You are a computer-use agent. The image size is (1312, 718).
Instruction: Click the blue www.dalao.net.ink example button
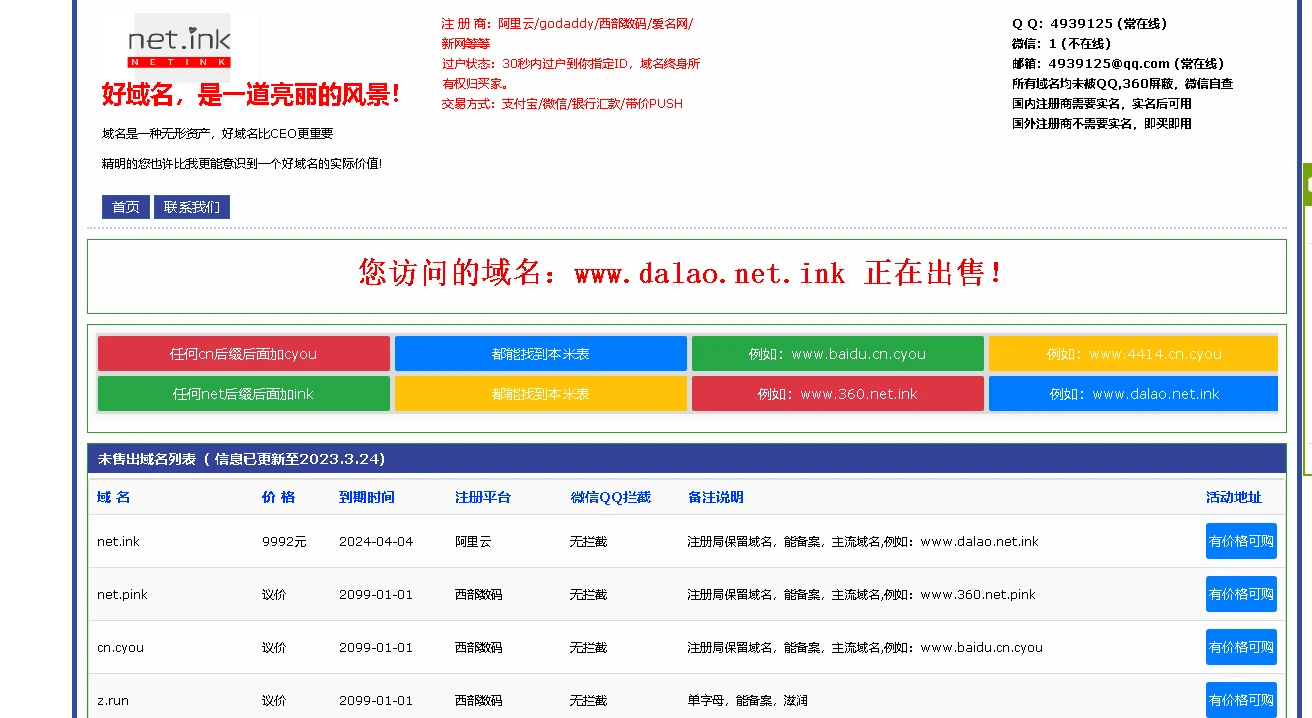(x=1133, y=394)
